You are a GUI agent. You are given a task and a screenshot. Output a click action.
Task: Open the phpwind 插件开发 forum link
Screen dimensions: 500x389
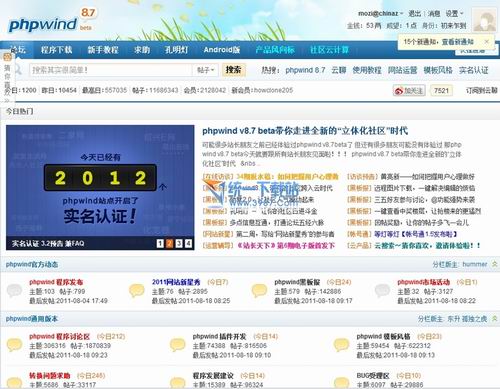coord(219,336)
